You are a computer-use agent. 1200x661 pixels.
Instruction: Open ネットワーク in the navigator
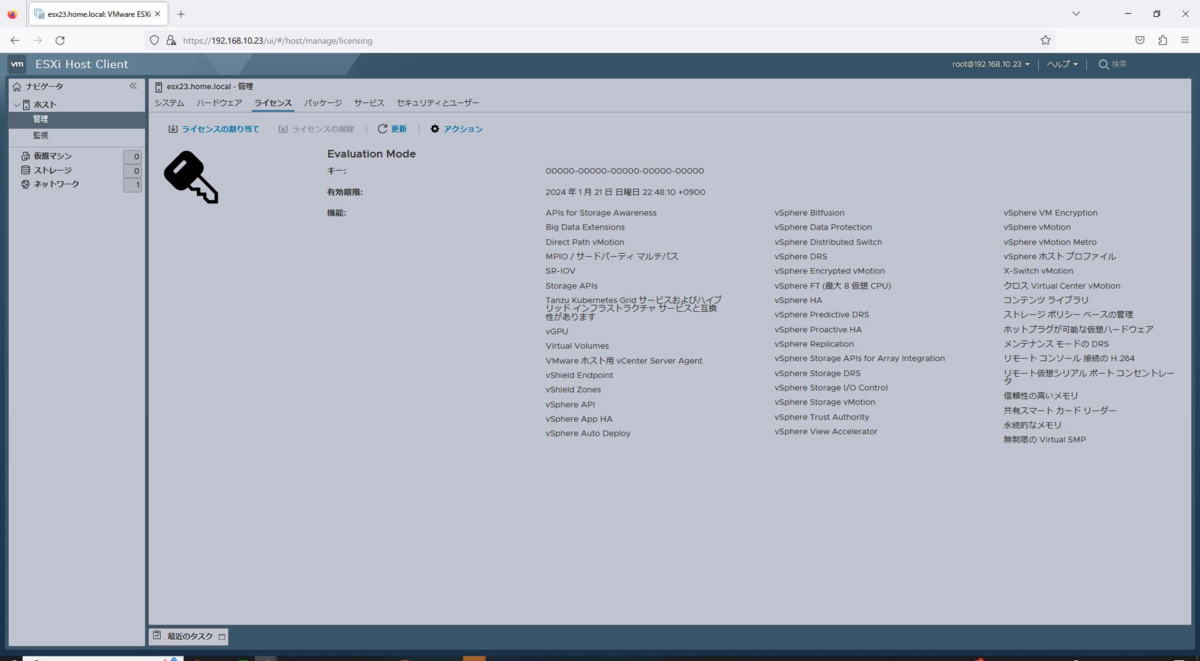(x=56, y=184)
